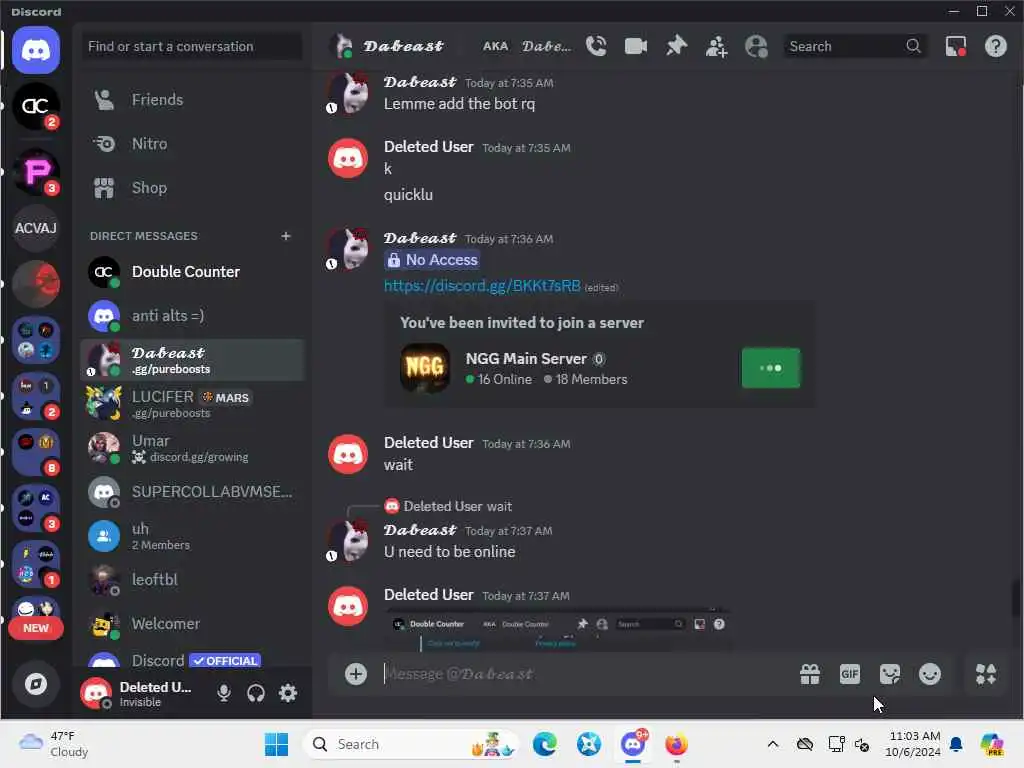The height and width of the screenshot is (768, 1024).
Task: Open the Double Counter server icon
Action: tap(36, 106)
